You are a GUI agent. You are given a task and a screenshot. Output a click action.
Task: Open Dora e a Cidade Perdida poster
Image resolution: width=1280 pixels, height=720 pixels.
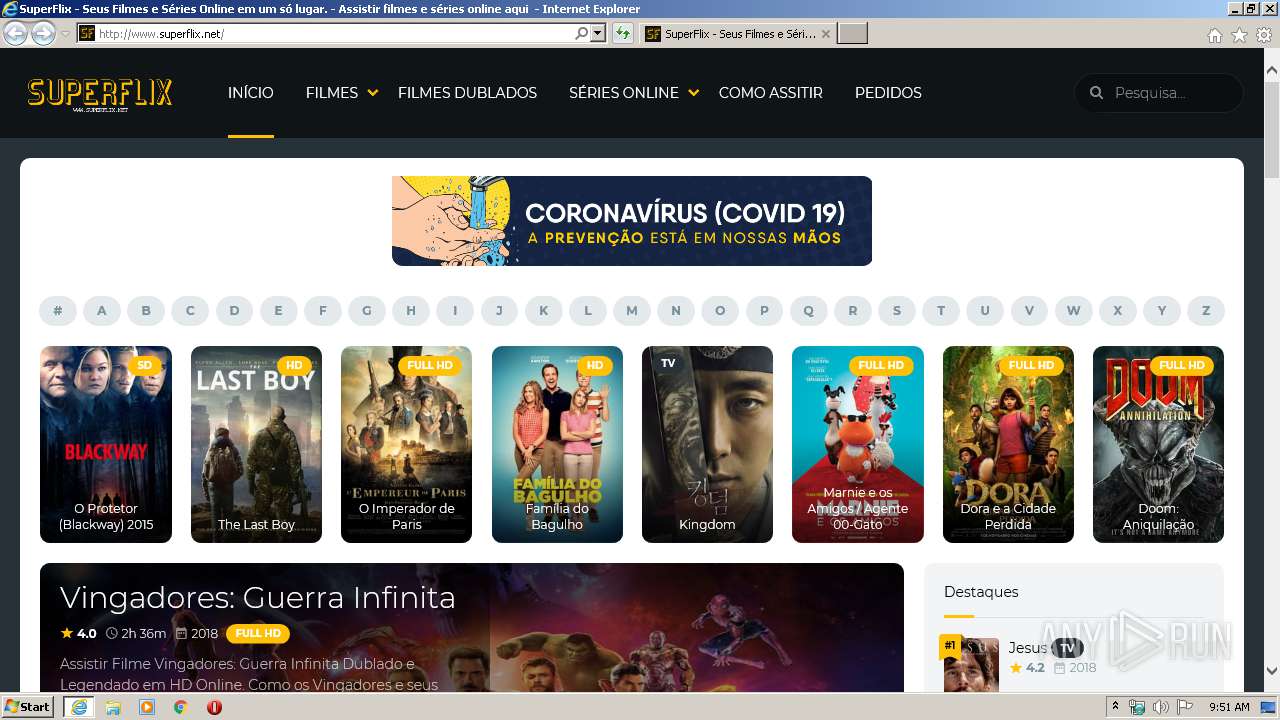[x=1008, y=444]
